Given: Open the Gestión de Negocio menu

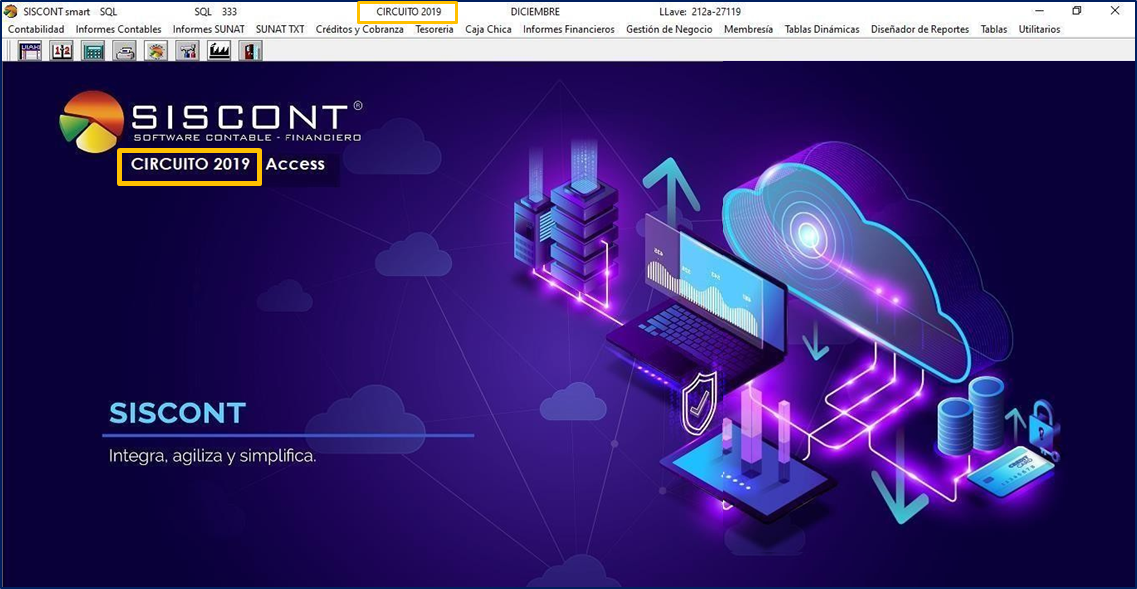Looking at the screenshot, I should coord(669,29).
